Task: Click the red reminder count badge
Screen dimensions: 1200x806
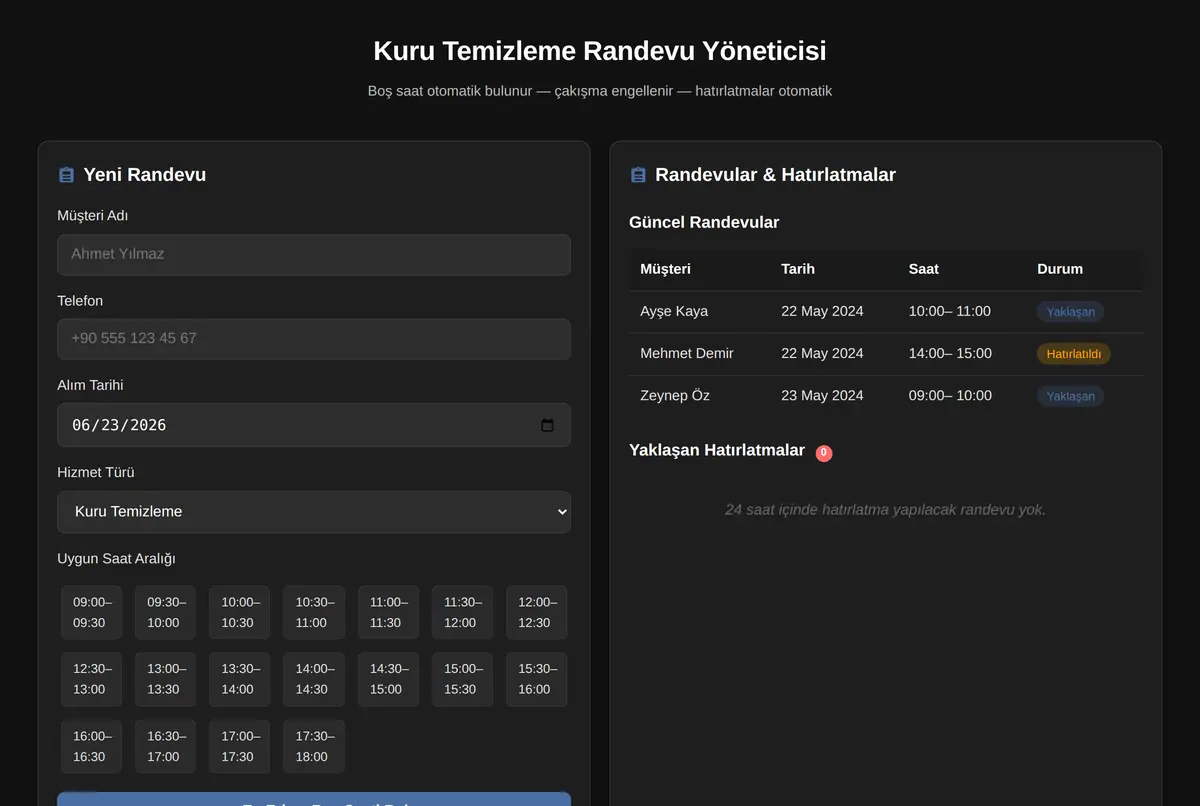Action: coord(824,453)
